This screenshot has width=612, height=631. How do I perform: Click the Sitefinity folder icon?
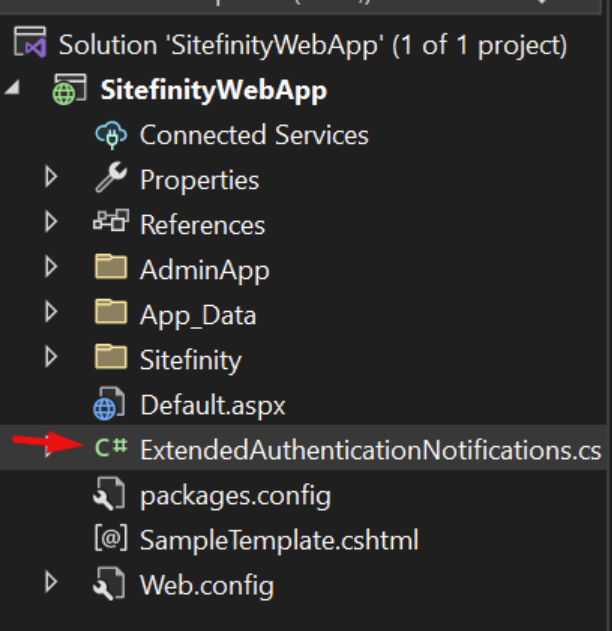point(111,357)
